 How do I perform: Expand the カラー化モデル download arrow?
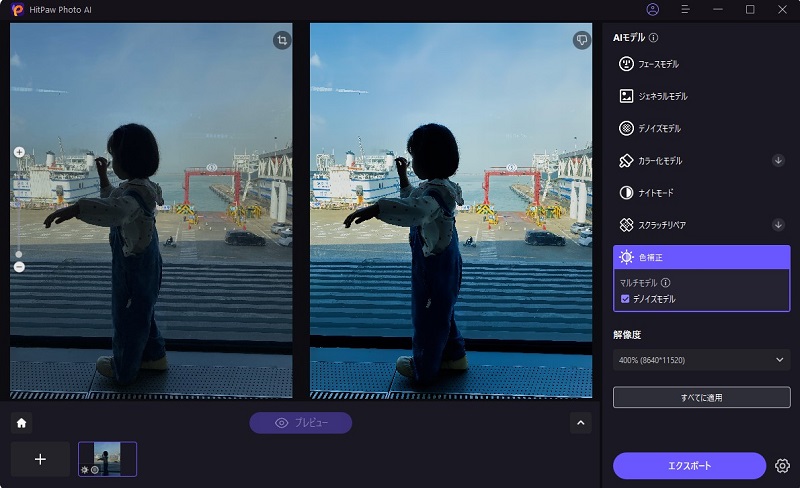[x=778, y=160]
